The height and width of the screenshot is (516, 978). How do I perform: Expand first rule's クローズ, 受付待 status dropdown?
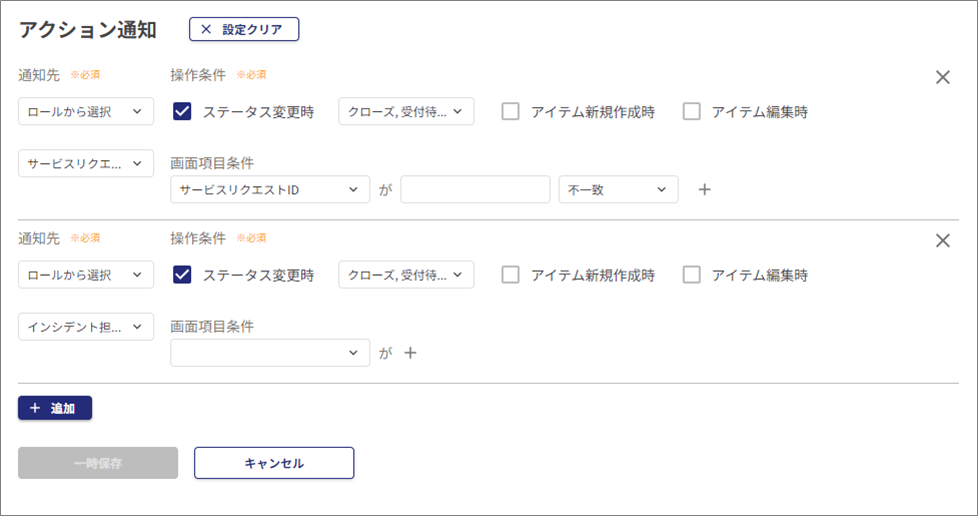click(406, 111)
